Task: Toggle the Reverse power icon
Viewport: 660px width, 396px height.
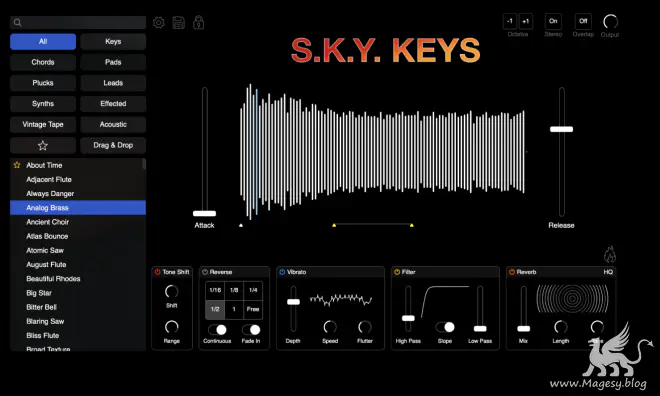Action: [x=205, y=272]
